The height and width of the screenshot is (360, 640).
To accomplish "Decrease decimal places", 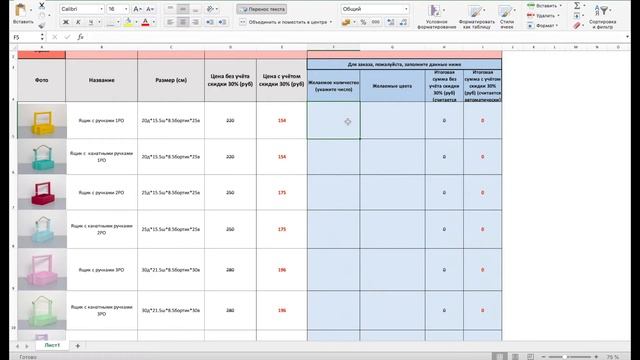I will point(403,22).
